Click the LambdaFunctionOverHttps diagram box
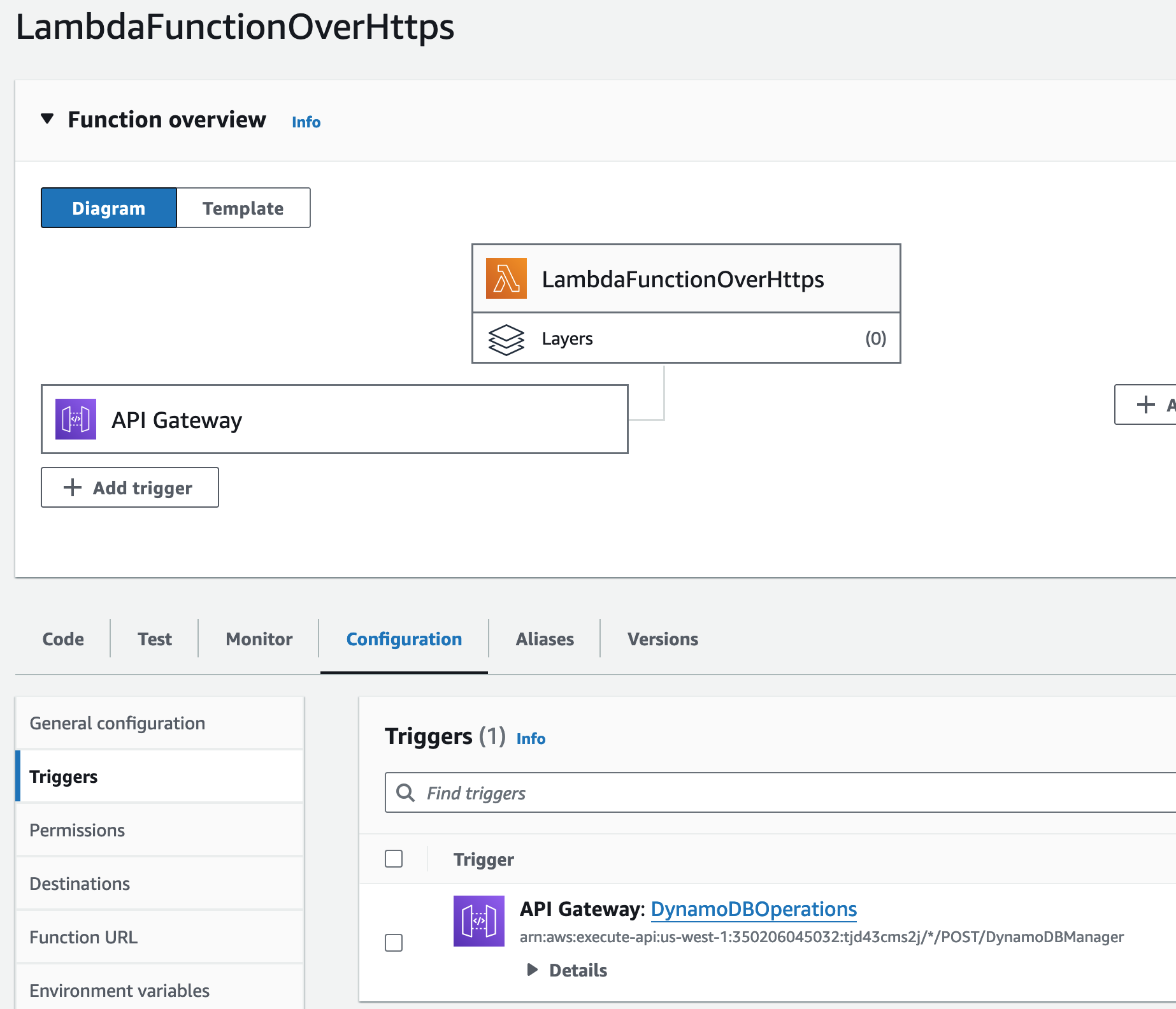The height and width of the screenshot is (1009, 1176). (x=686, y=278)
